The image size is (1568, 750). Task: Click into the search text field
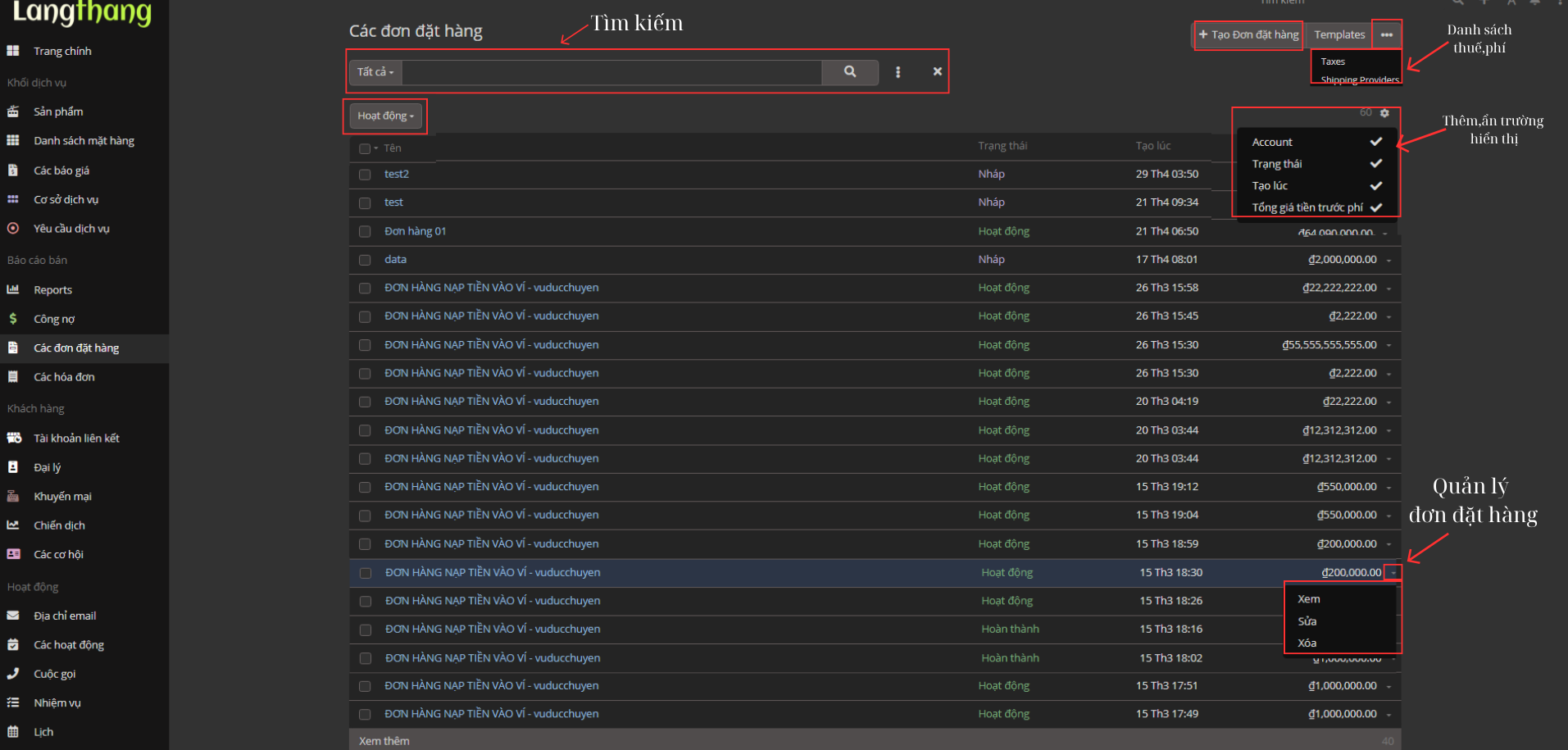click(x=611, y=72)
